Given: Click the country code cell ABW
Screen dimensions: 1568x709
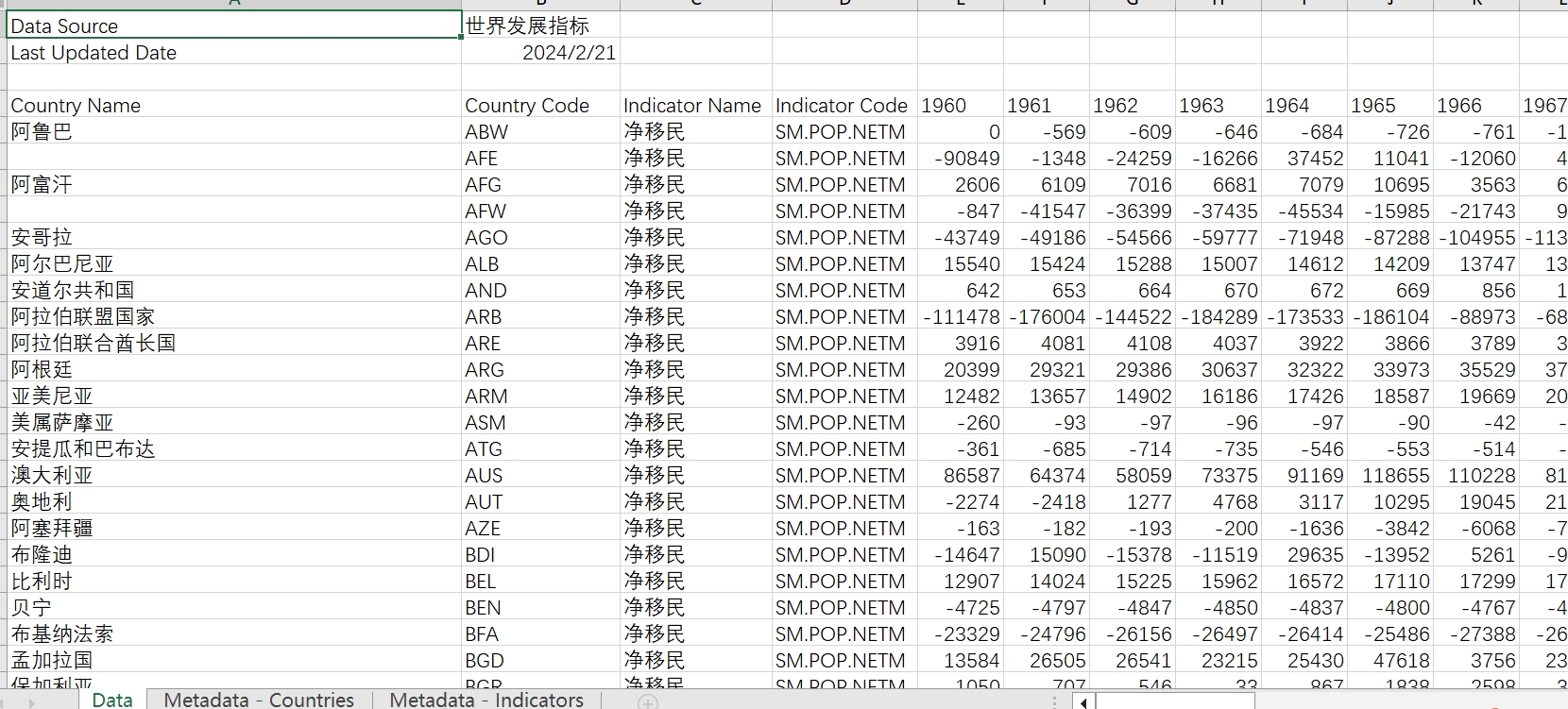Looking at the screenshot, I should [540, 131].
